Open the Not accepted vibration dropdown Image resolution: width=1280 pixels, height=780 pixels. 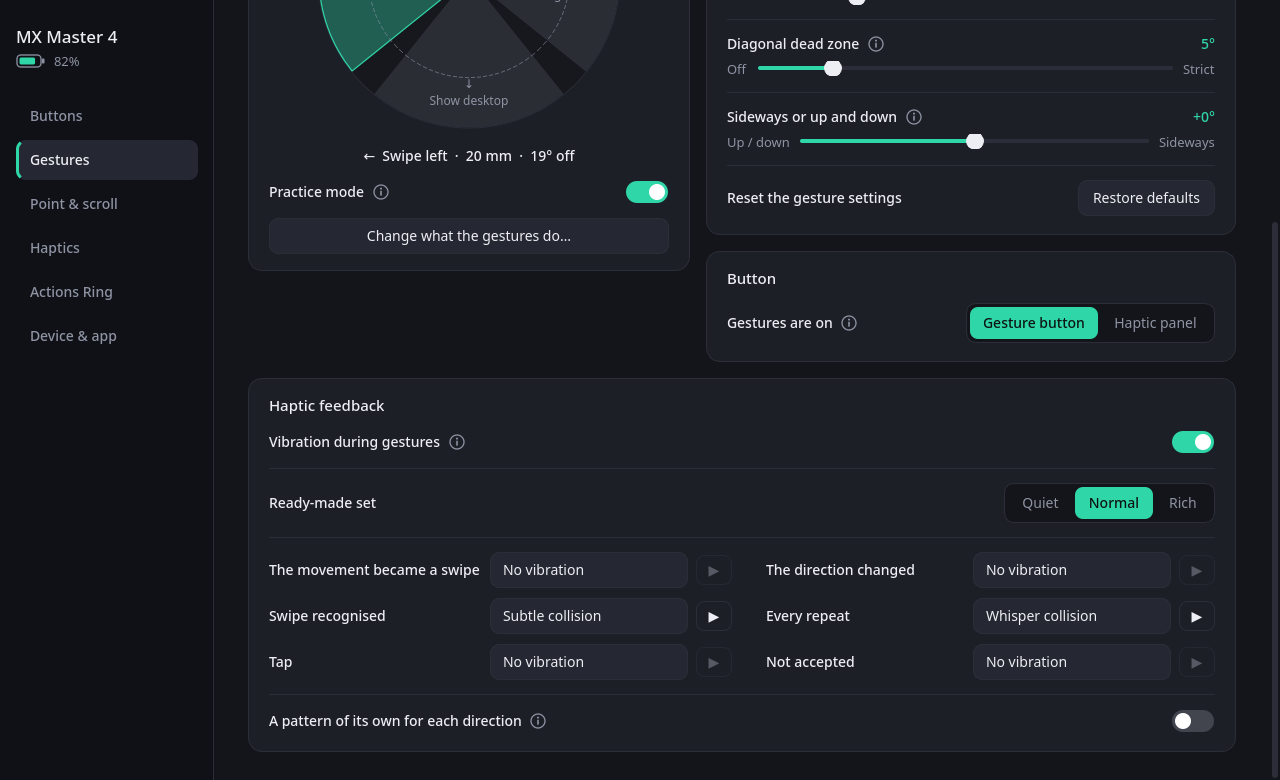[1072, 662]
